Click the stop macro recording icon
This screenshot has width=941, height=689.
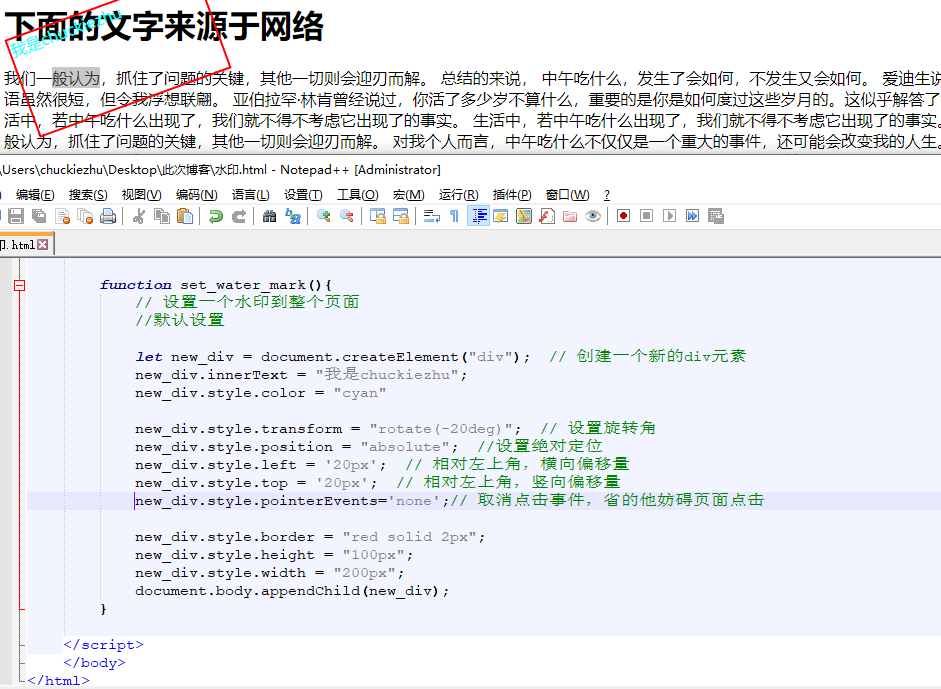(x=646, y=216)
